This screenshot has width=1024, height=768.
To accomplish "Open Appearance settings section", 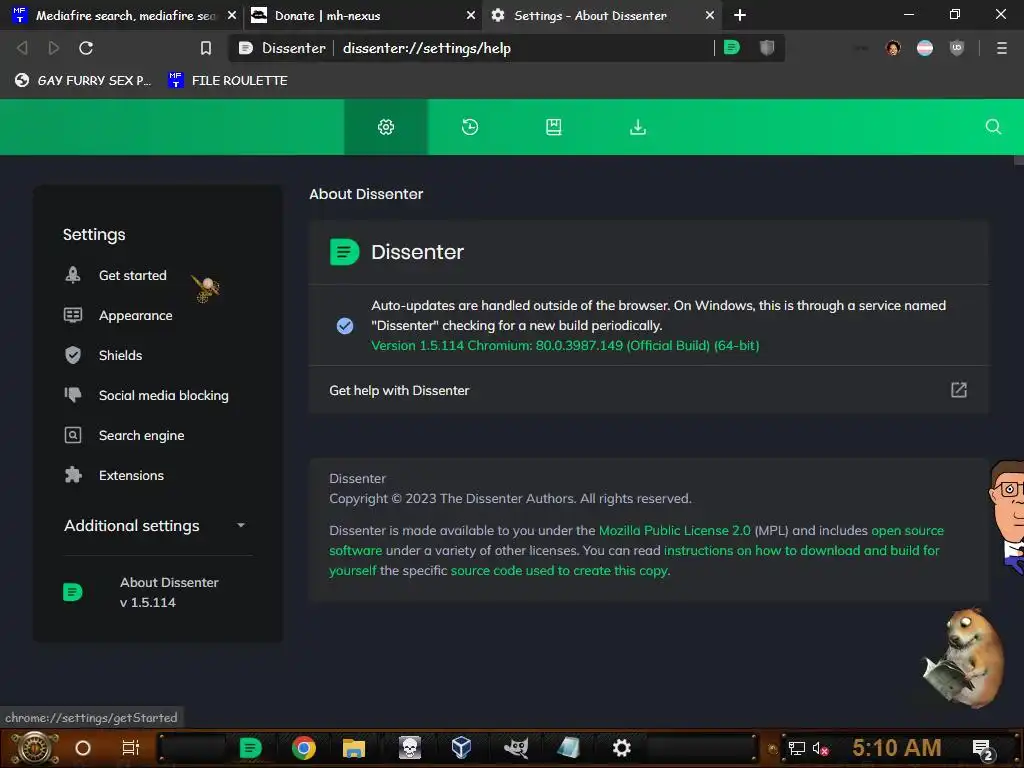I will 135,315.
